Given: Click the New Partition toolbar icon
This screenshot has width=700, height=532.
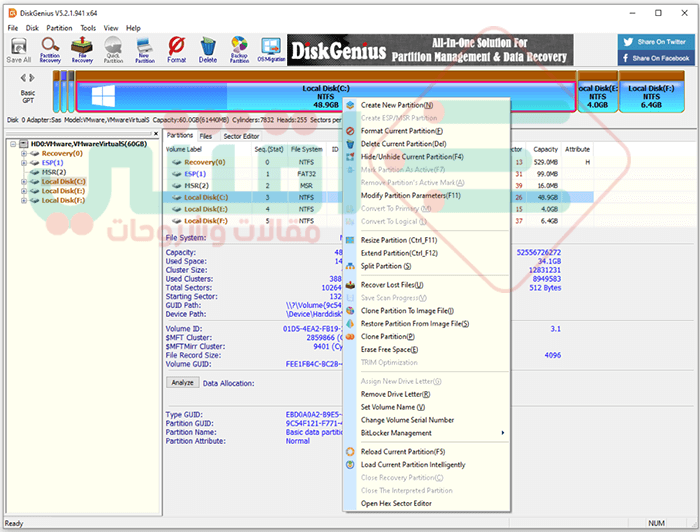Looking at the screenshot, I should [x=145, y=50].
